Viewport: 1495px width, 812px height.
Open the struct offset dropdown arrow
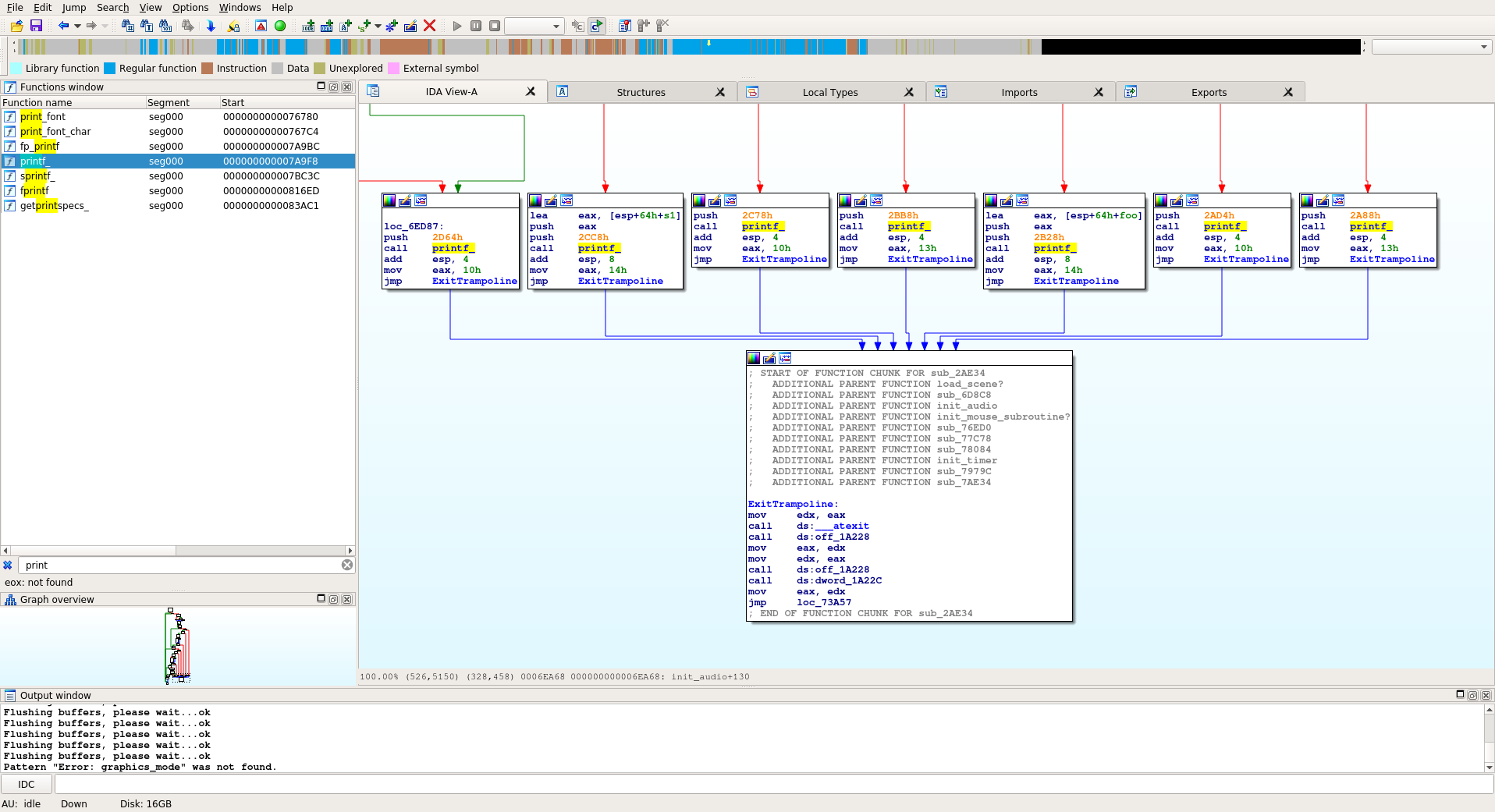pyautogui.click(x=378, y=26)
